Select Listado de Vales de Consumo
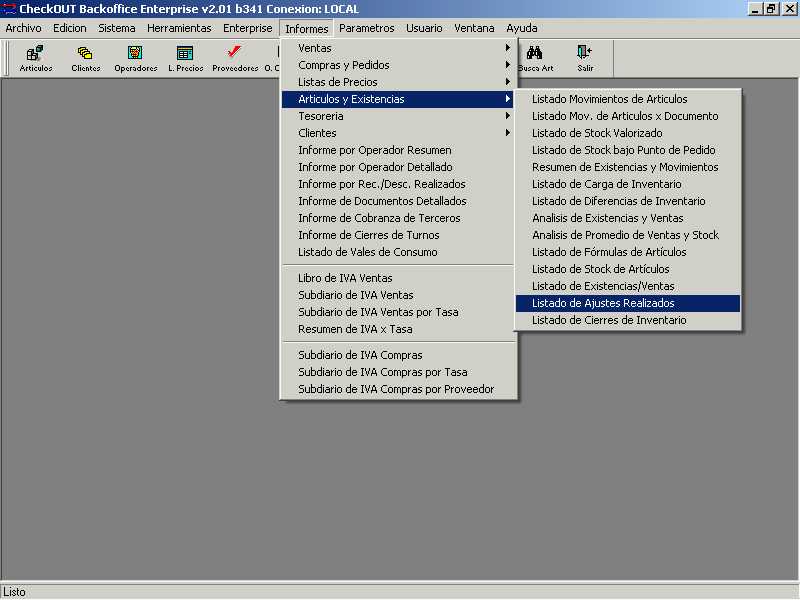Screen dimensions: 800x600 coord(397,252)
